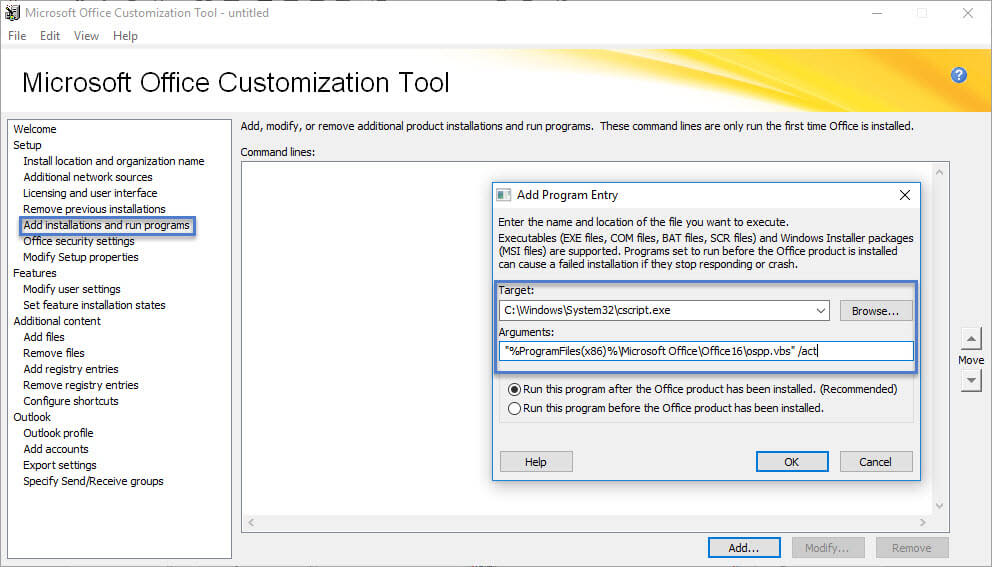Open Install location and organization name
The width and height of the screenshot is (992, 567).
click(114, 161)
